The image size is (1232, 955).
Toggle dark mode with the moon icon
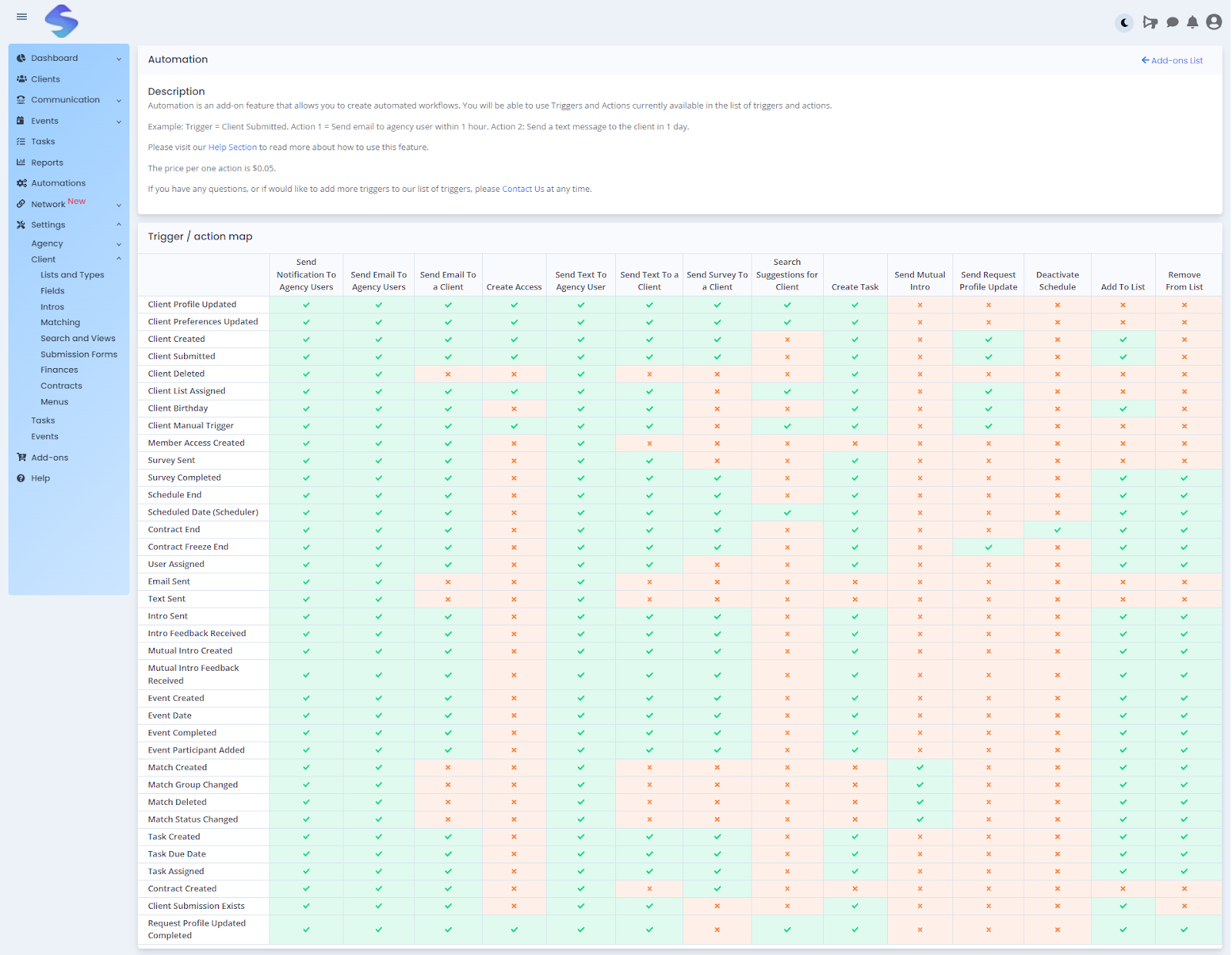click(1123, 22)
